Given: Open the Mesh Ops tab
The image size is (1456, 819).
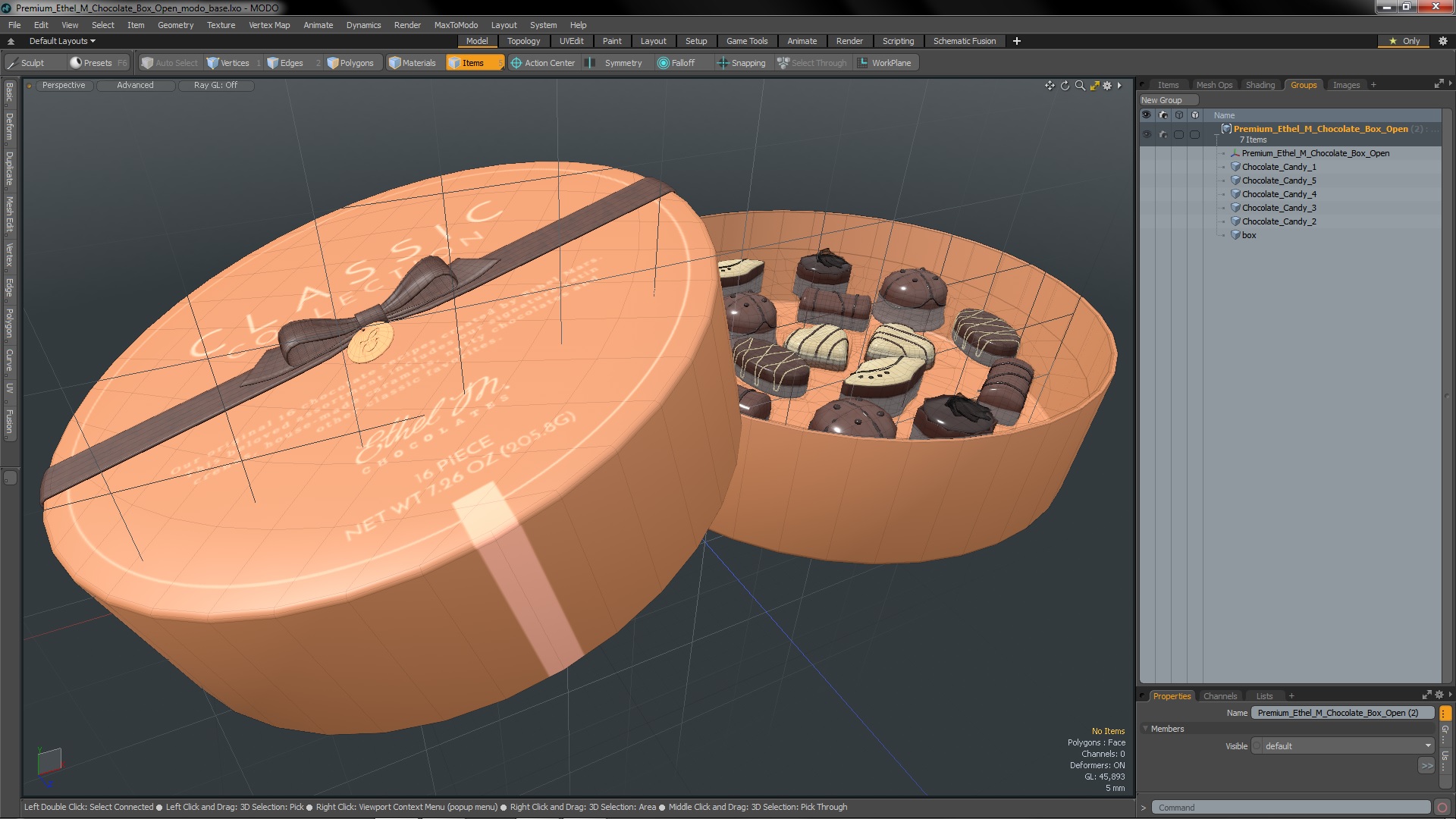Looking at the screenshot, I should 1214,85.
